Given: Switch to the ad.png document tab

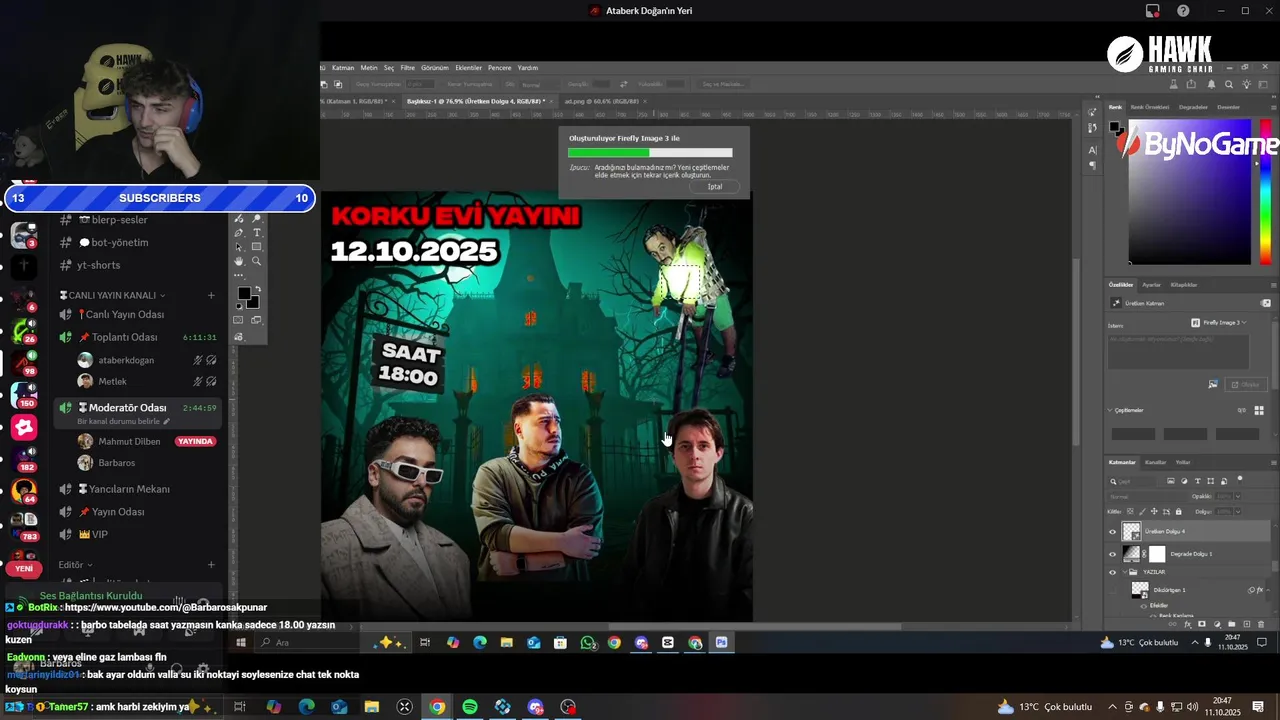Looking at the screenshot, I should 602,101.
